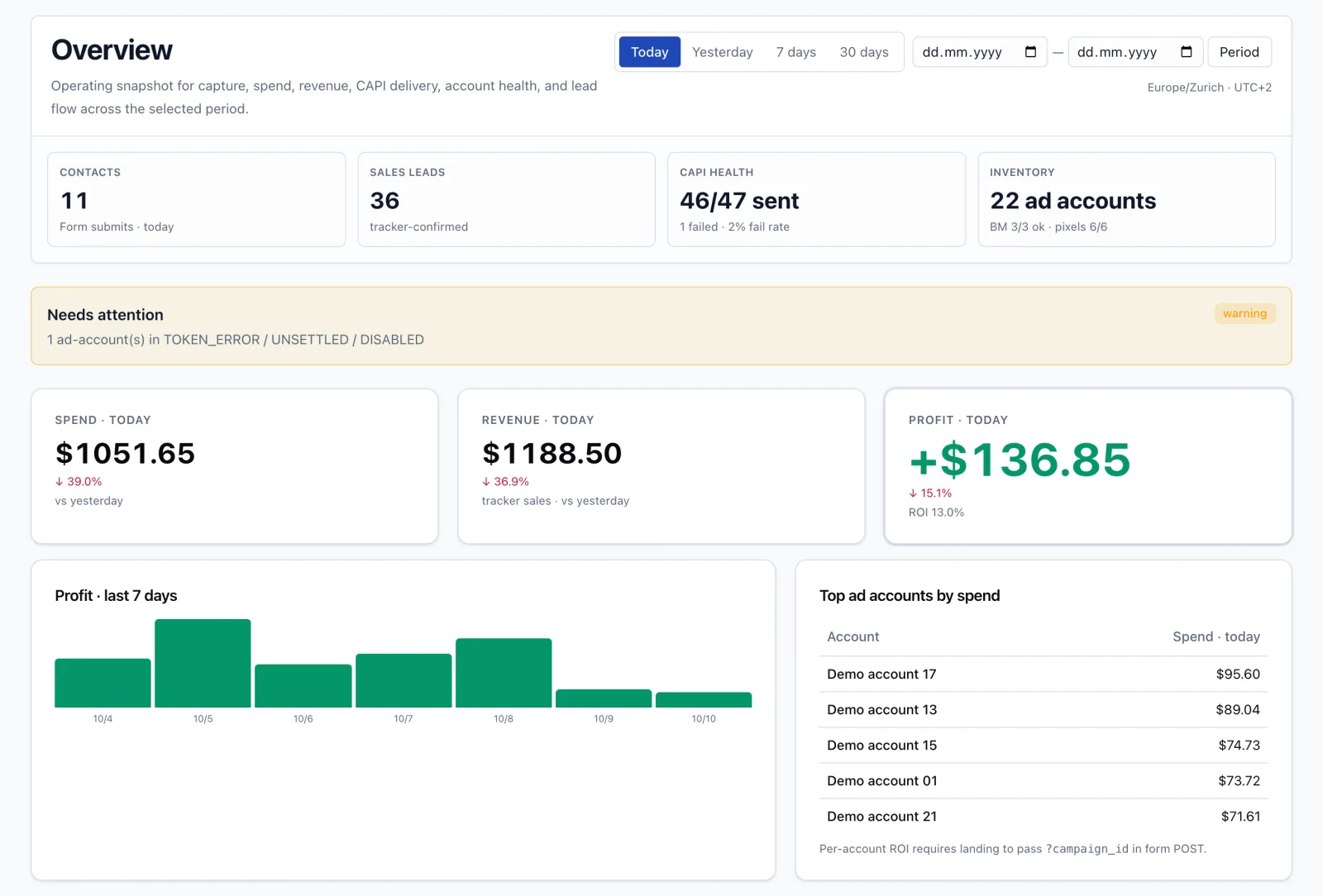Select the Demo account 13 row
This screenshot has width=1323, height=896.
tap(1044, 710)
